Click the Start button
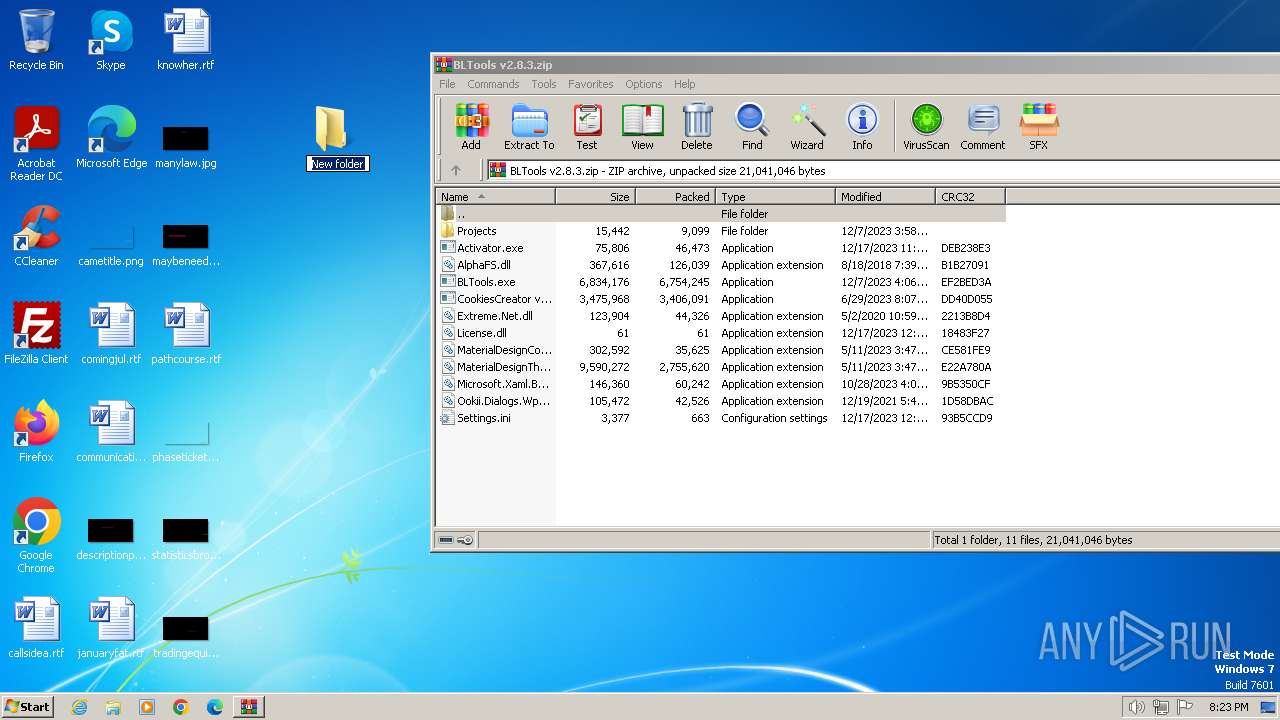 tap(28, 707)
